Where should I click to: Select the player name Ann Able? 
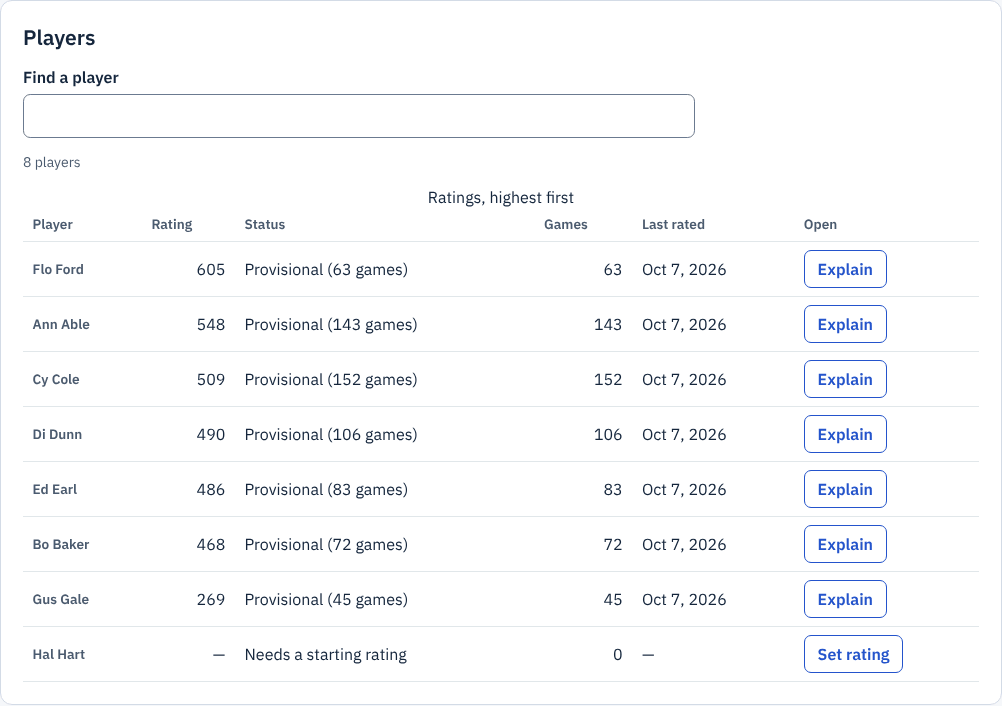pyautogui.click(x=61, y=325)
